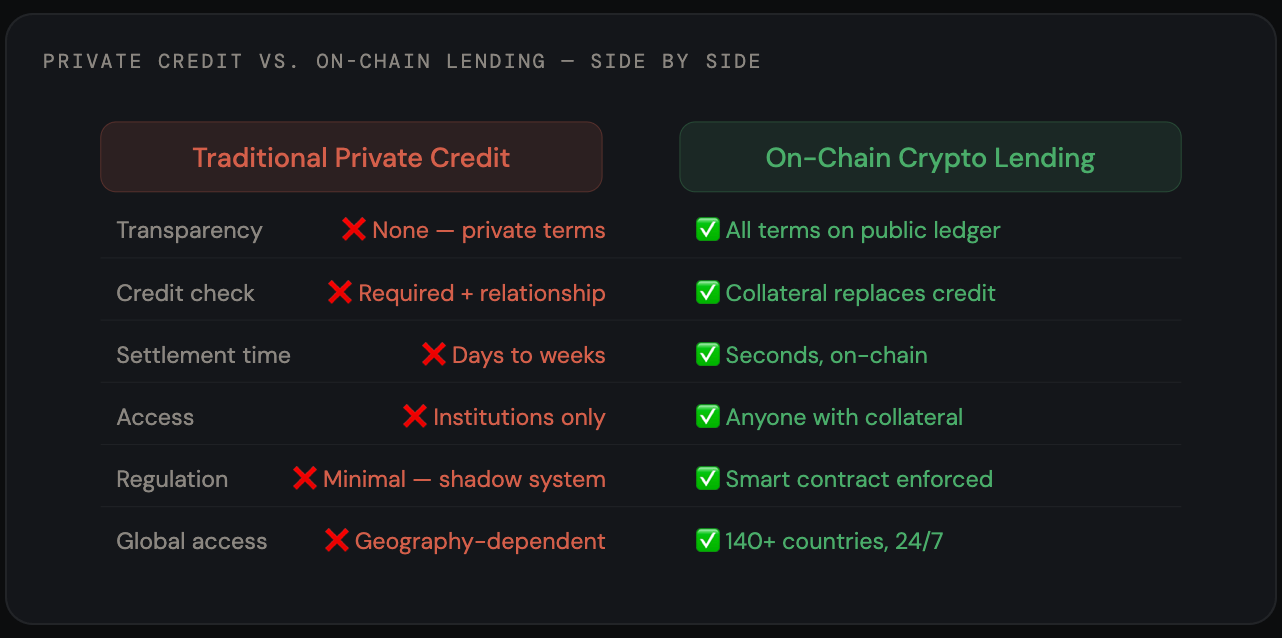Click the Credit check row label

[x=185, y=292]
